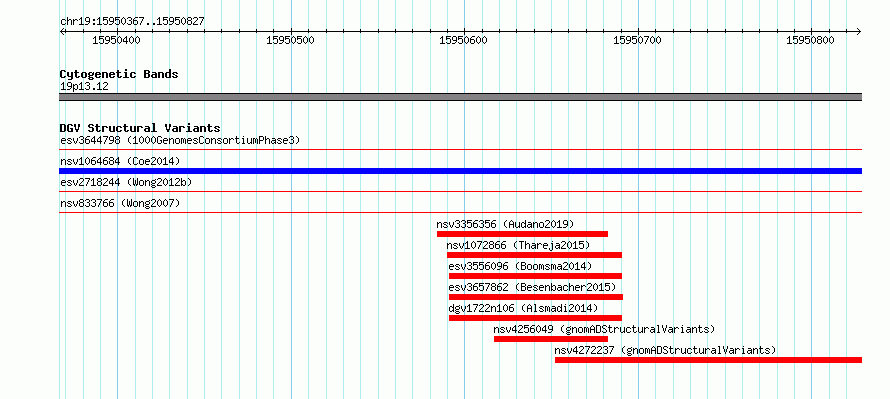This screenshot has width=890, height=399.
Task: Click the 15950600 ruler position marker
Action: [463, 40]
